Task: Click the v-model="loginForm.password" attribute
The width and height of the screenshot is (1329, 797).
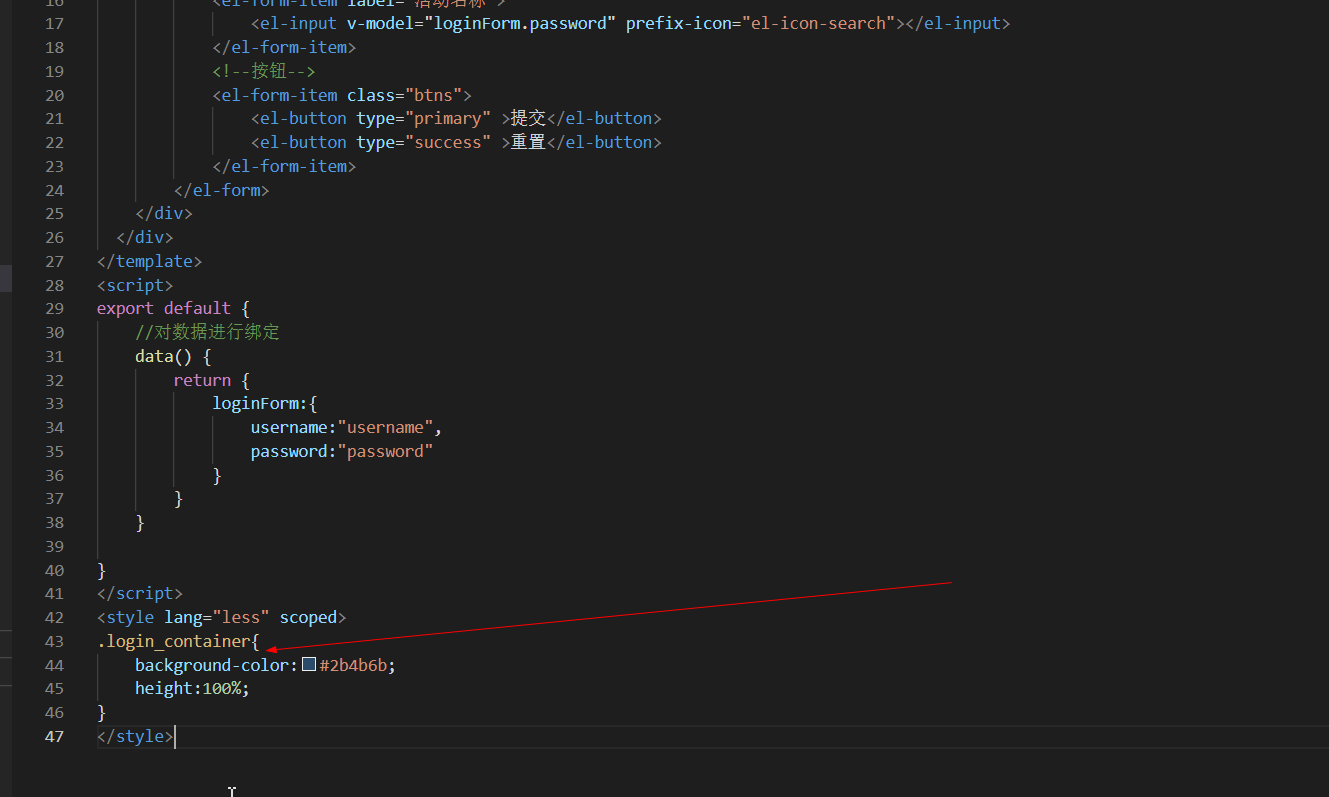Action: click(x=481, y=23)
